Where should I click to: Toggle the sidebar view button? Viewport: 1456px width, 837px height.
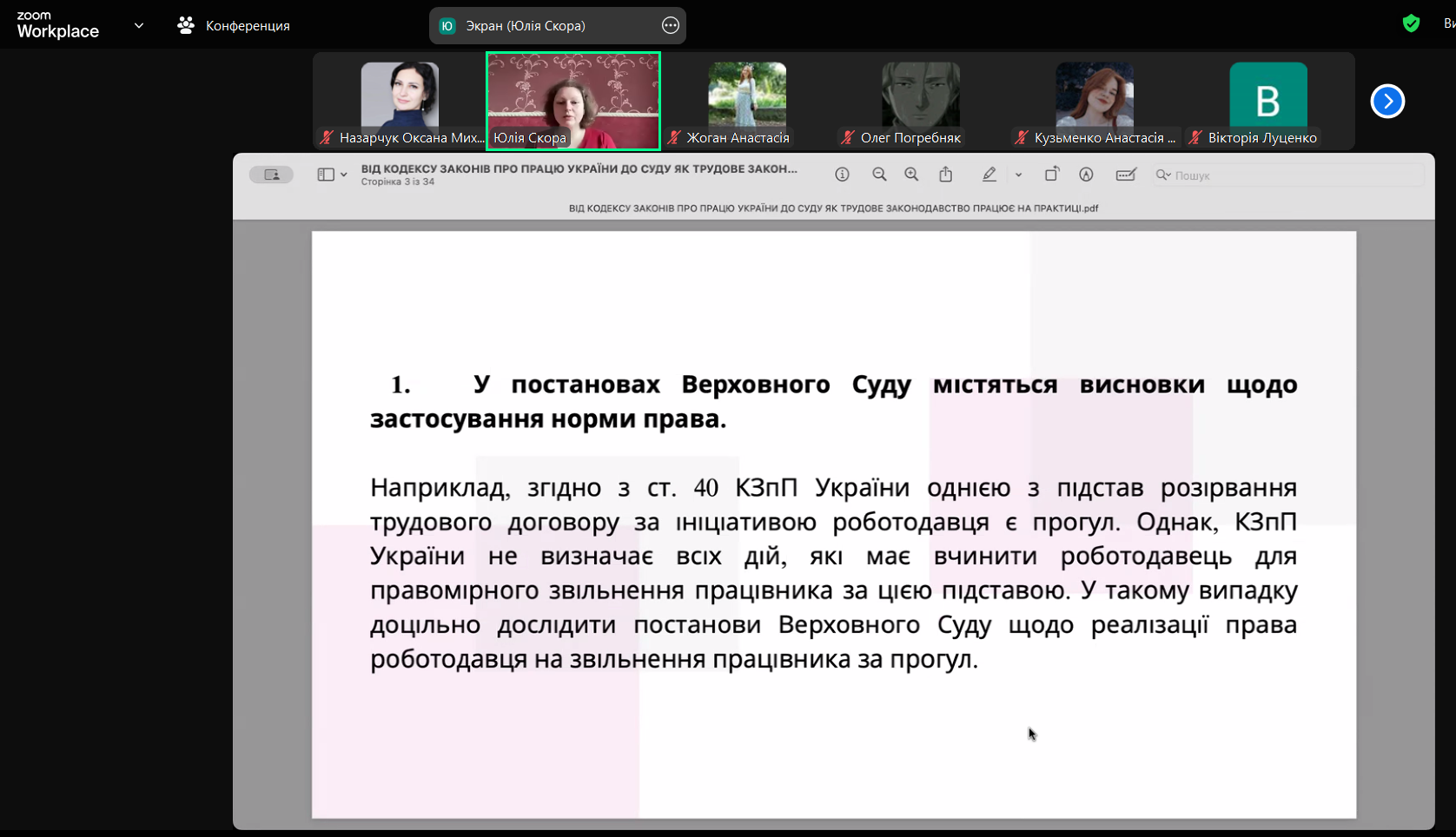(x=326, y=175)
